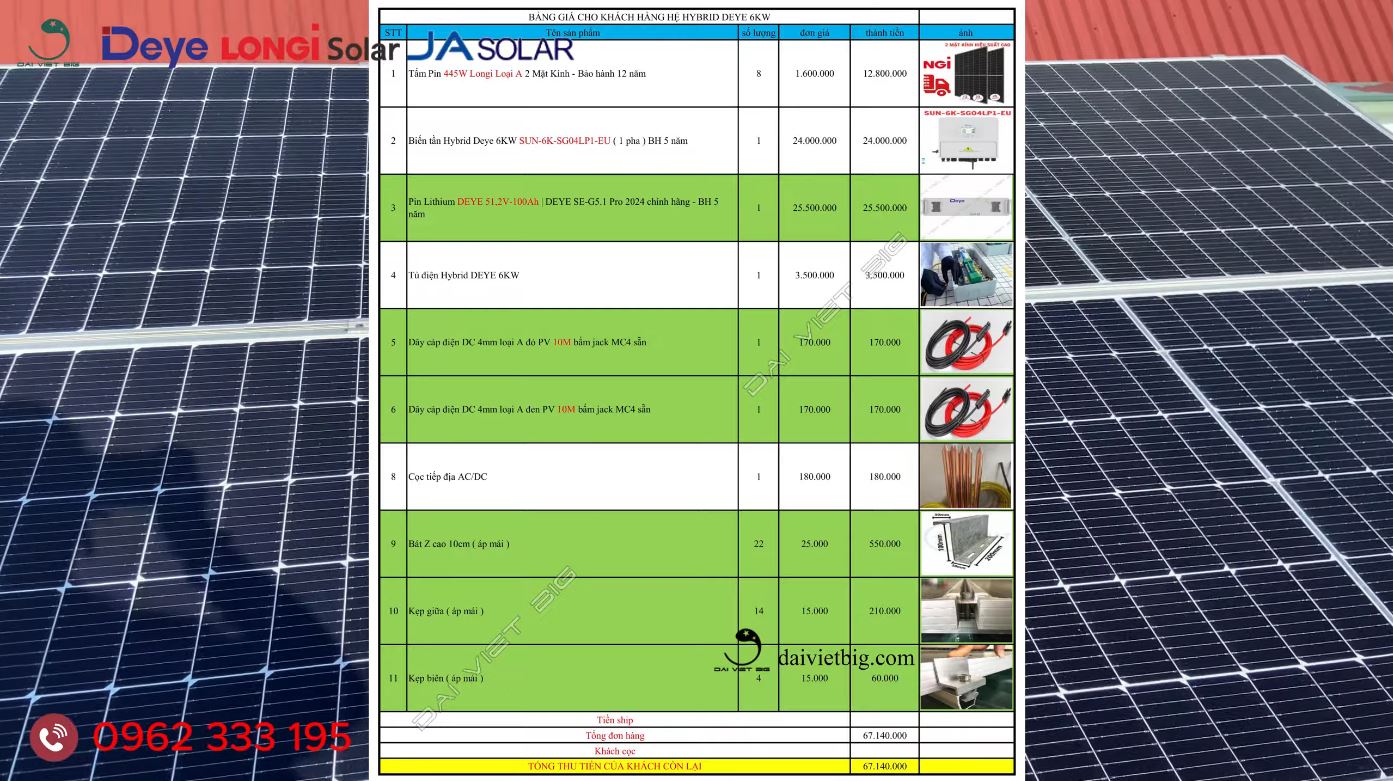
Task: Select the "Tiền ship" label
Action: (x=615, y=720)
